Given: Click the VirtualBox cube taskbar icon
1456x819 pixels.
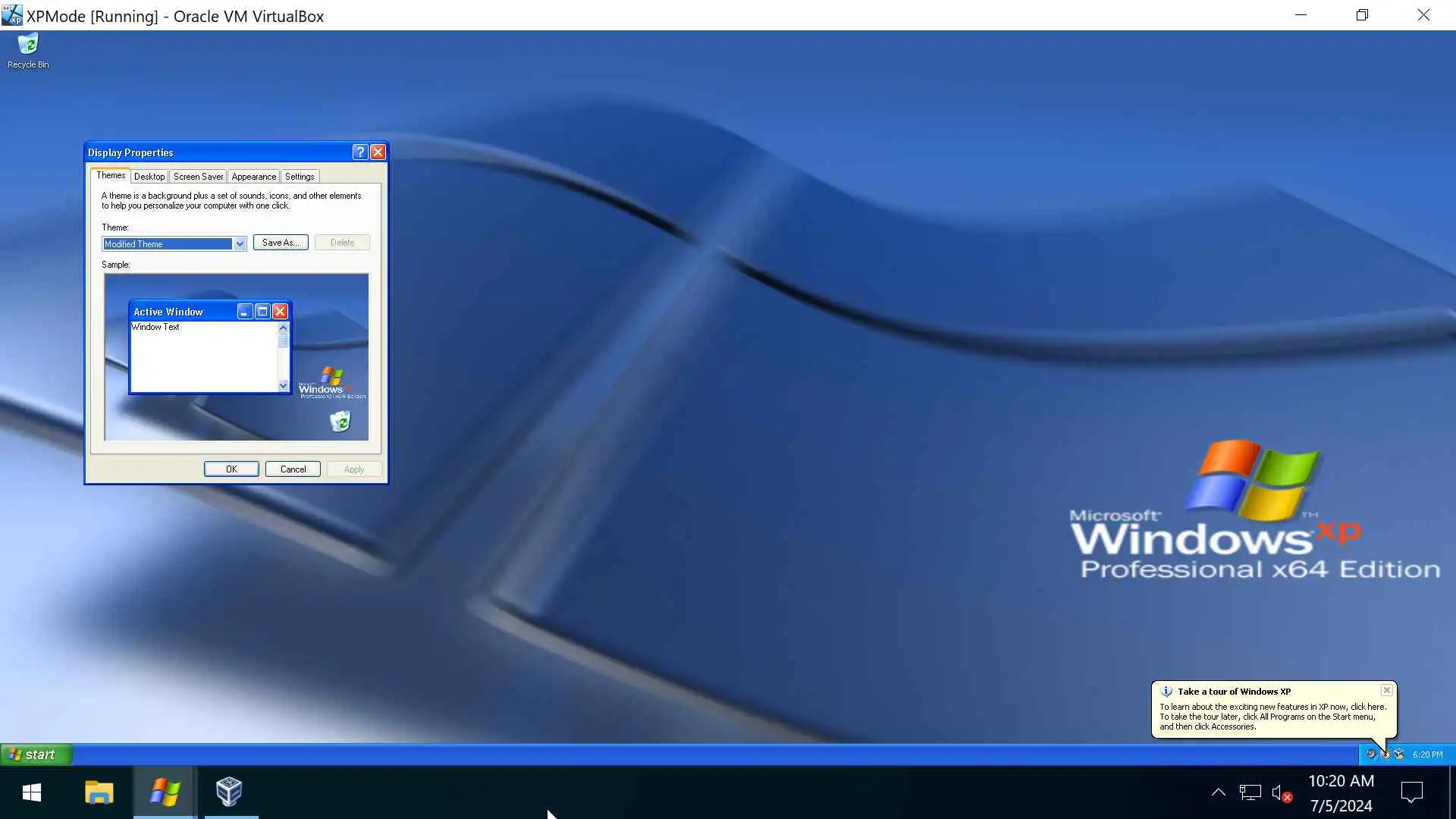Looking at the screenshot, I should (x=229, y=793).
